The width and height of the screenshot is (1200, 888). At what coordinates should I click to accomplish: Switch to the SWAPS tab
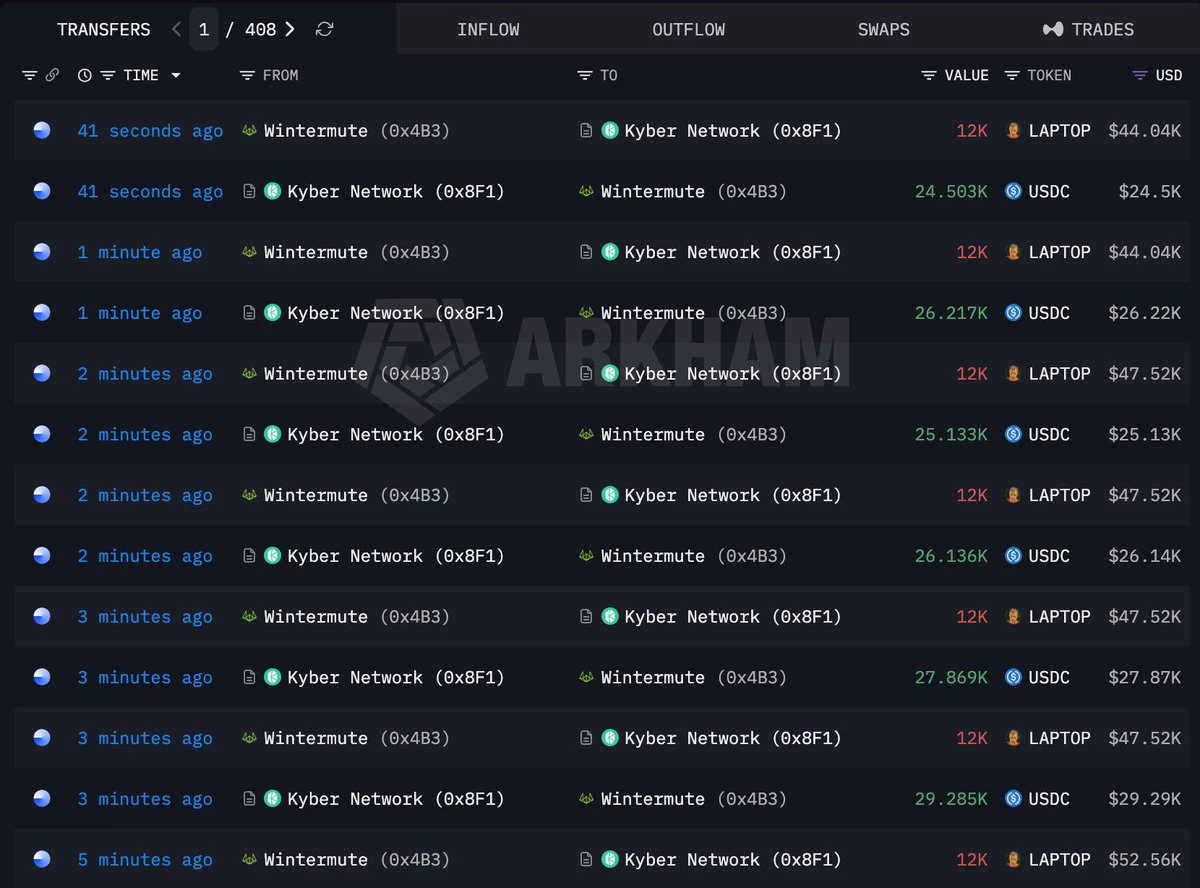884,29
